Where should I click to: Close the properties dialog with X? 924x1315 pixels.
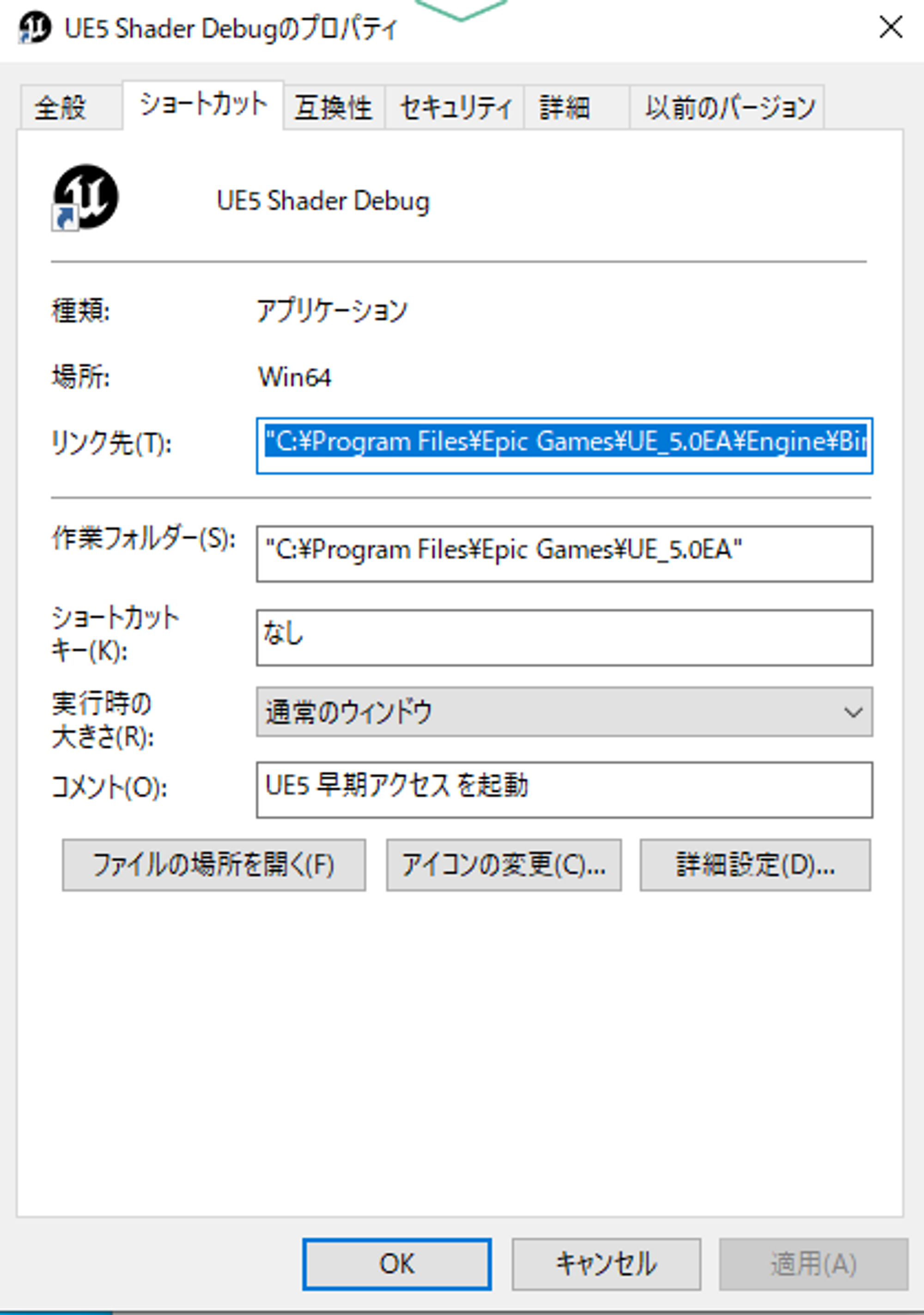click(890, 27)
